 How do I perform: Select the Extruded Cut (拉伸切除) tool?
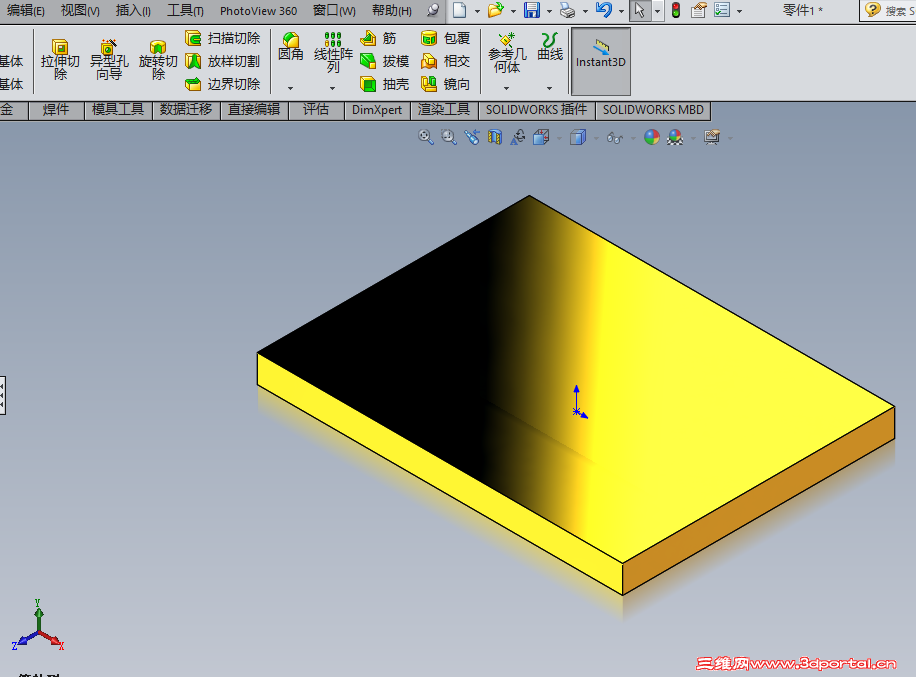(x=60, y=60)
